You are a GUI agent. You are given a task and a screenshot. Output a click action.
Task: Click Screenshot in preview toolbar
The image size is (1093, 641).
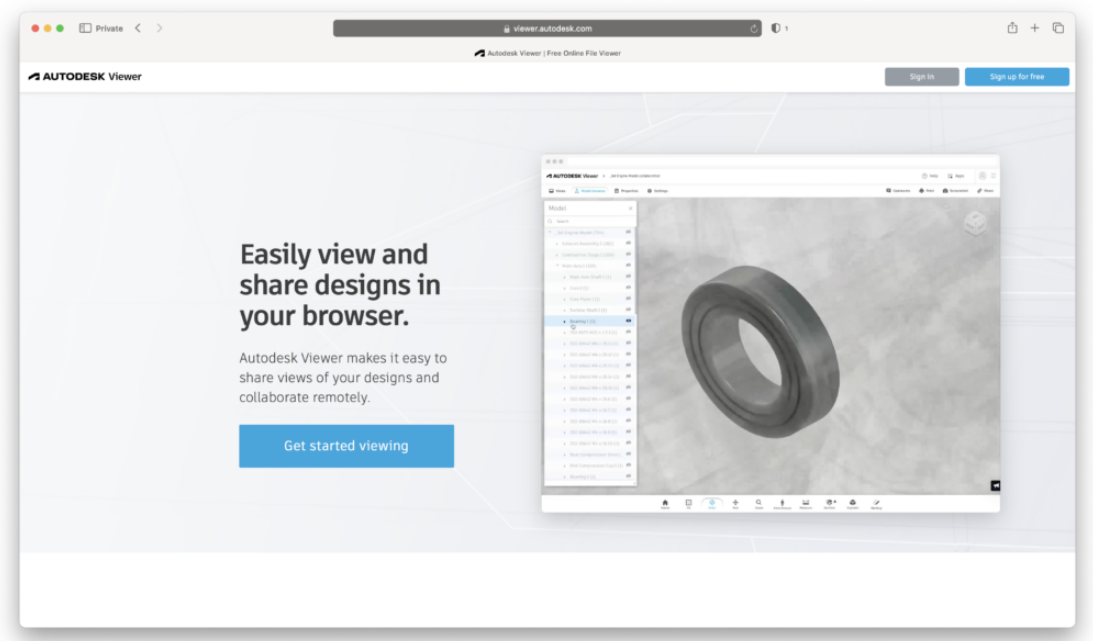(956, 191)
